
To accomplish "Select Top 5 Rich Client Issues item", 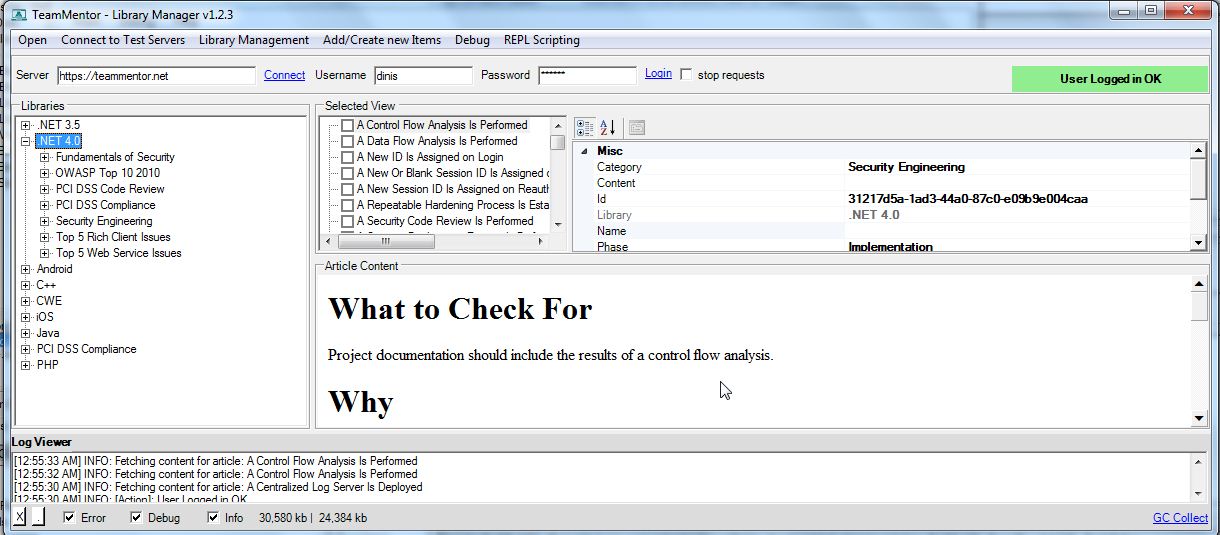I will tap(113, 237).
